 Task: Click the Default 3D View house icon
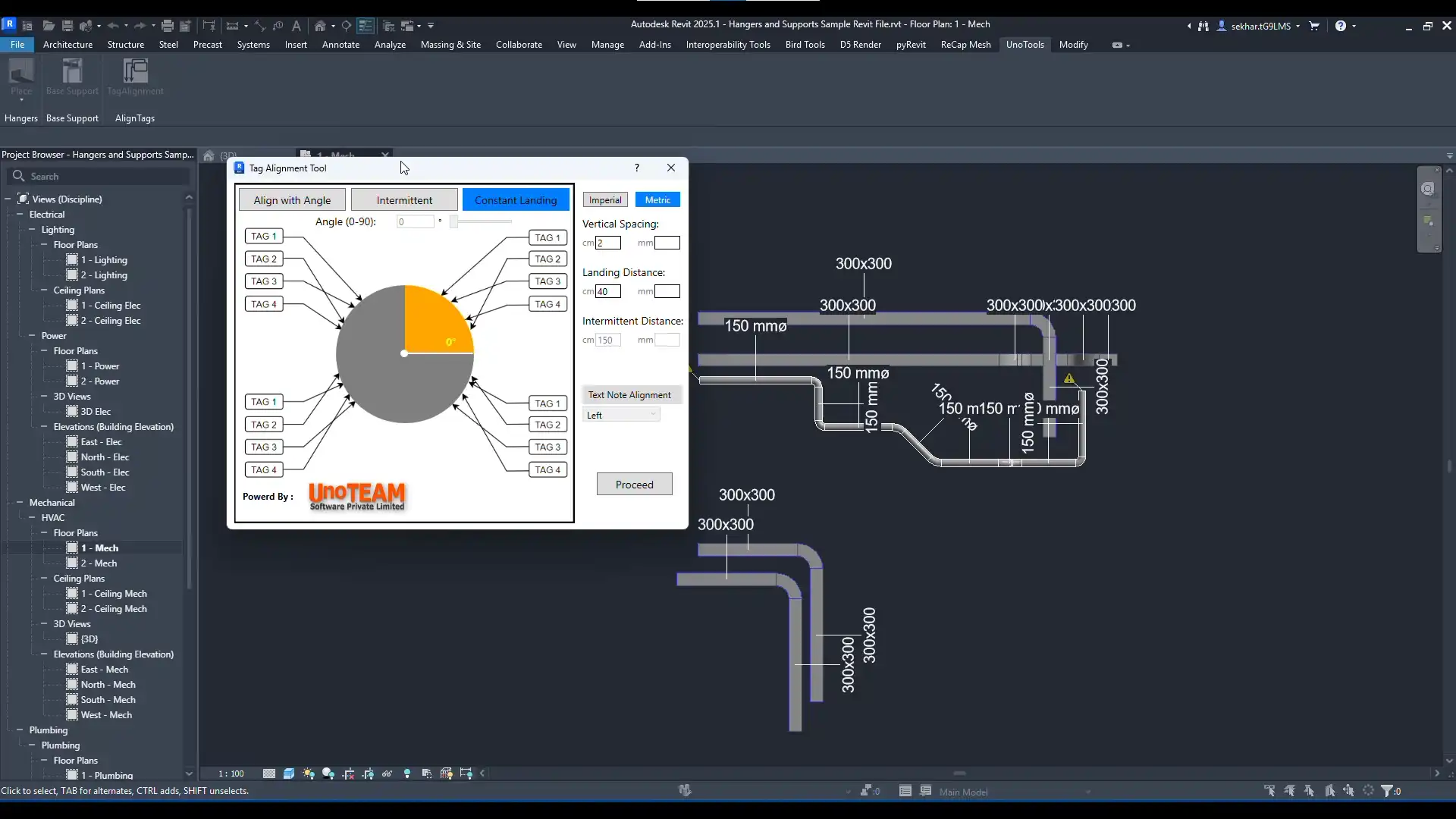coord(320,26)
